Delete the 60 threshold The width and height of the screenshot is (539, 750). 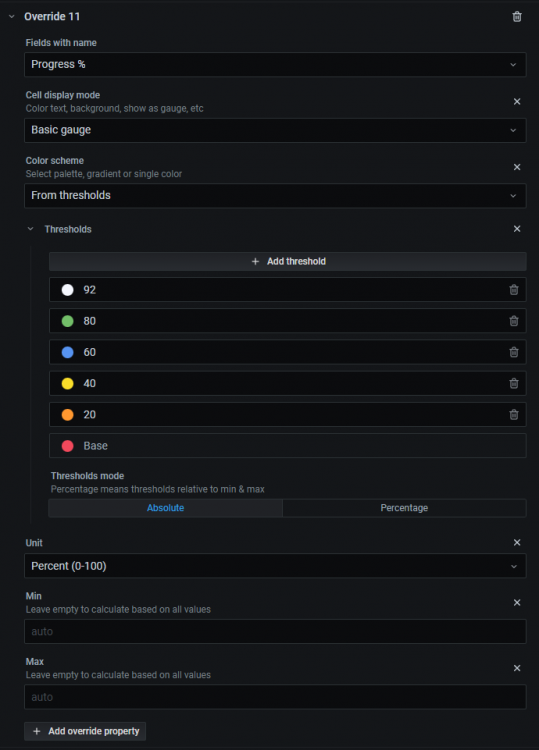pyautogui.click(x=514, y=353)
